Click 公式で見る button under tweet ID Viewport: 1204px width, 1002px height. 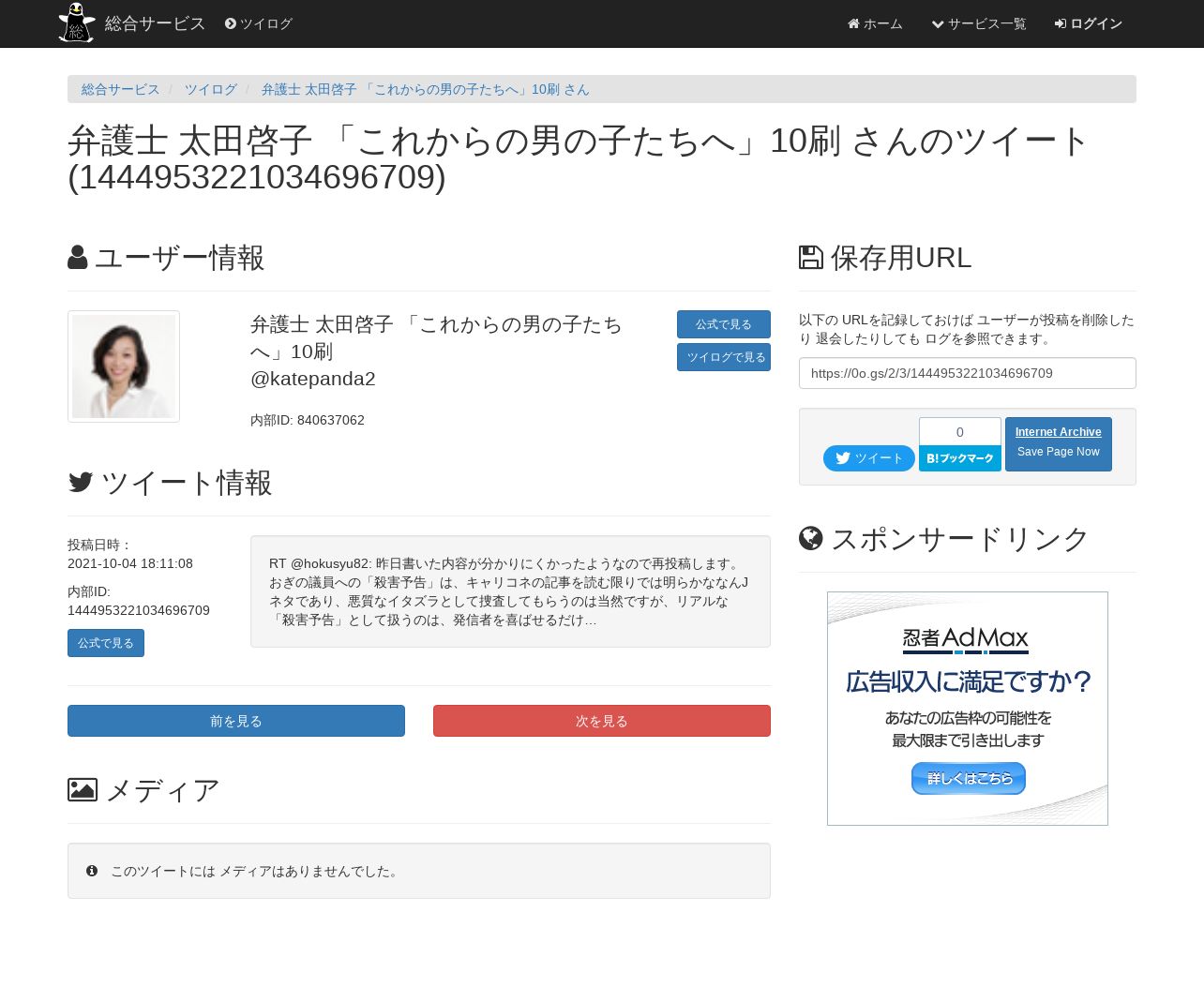(106, 643)
